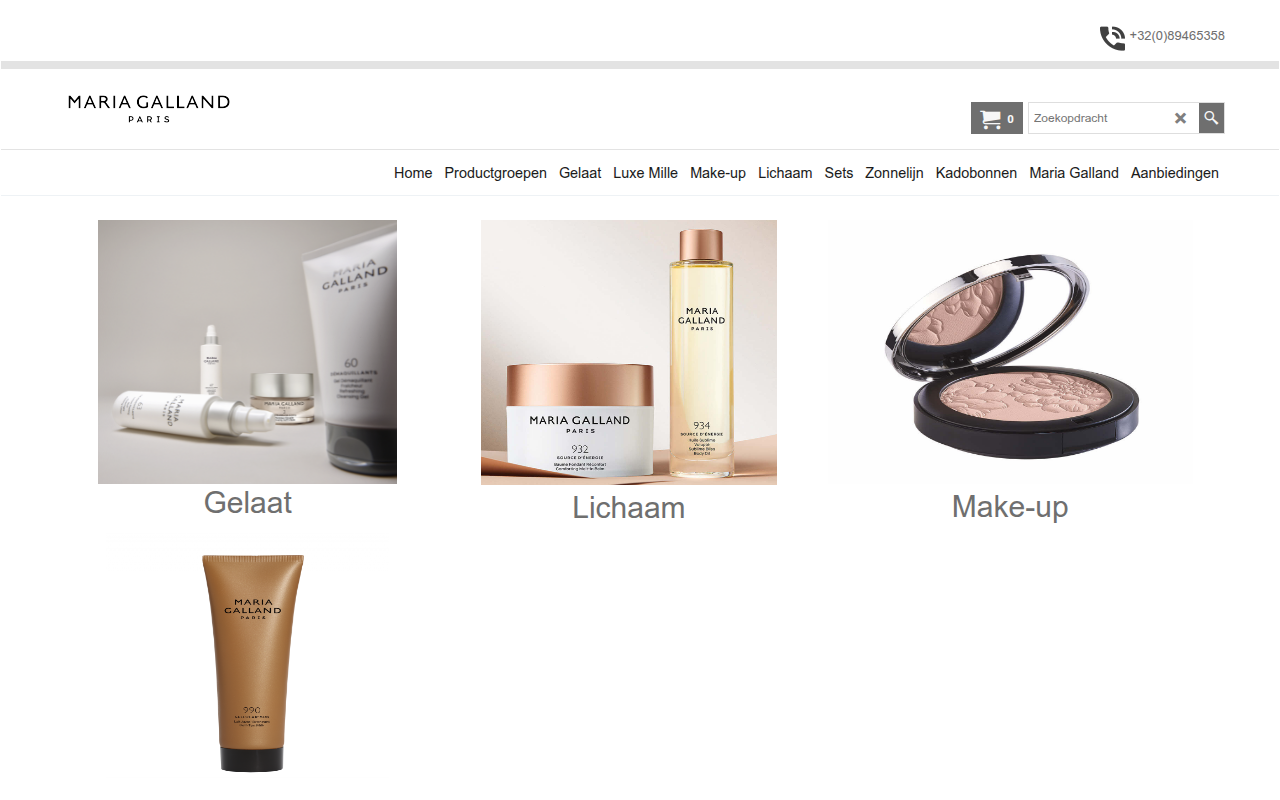Open the shopping cart
This screenshot has width=1280, height=800.
pyautogui.click(x=996, y=118)
